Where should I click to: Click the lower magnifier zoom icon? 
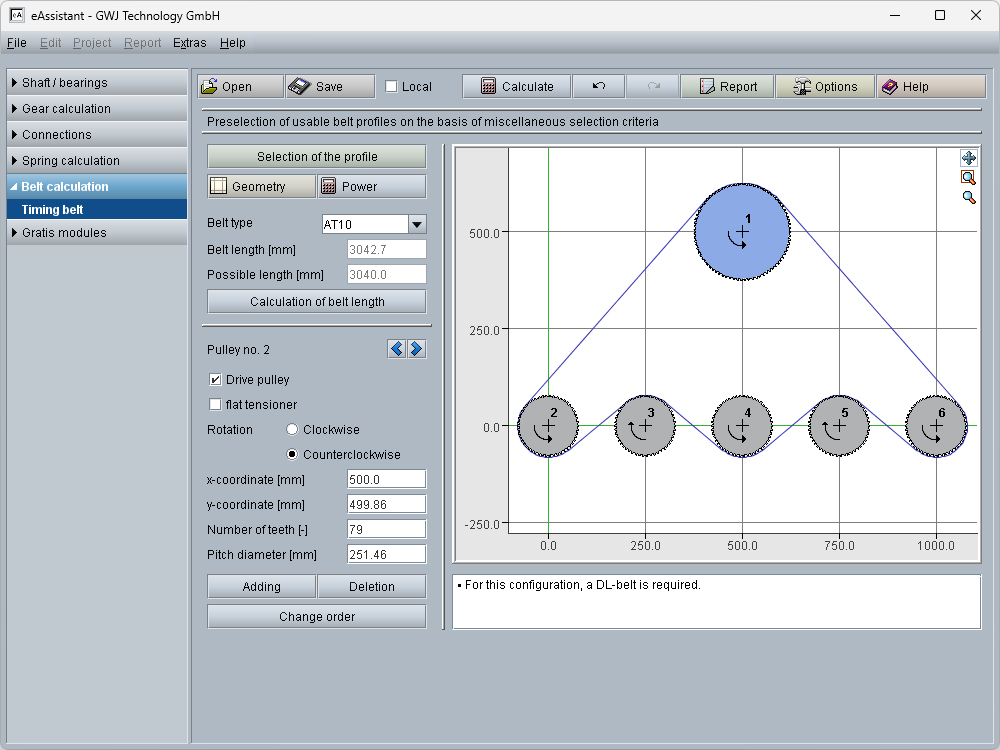[x=968, y=197]
